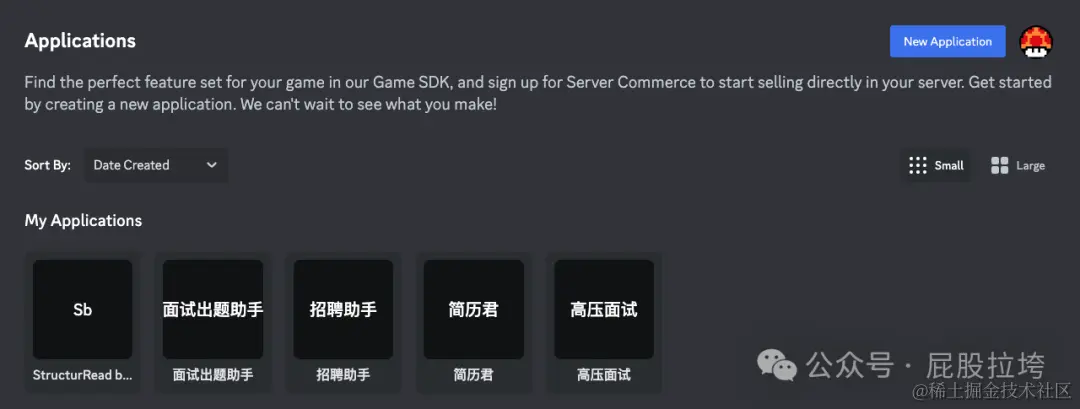Open the 面试出题助手 application icon
This screenshot has width=1080, height=409.
click(x=213, y=309)
